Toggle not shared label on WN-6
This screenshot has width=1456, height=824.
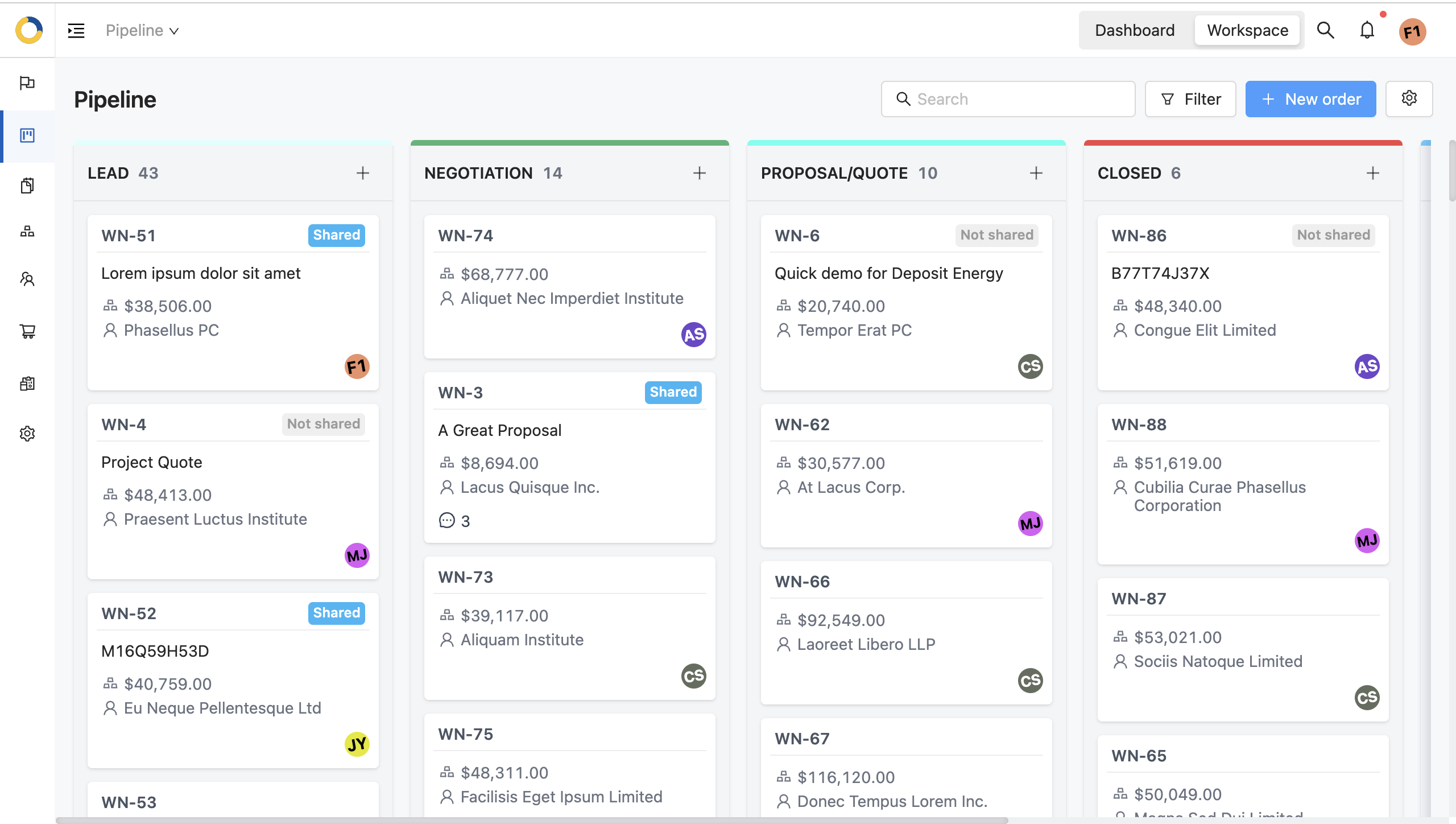[996, 235]
